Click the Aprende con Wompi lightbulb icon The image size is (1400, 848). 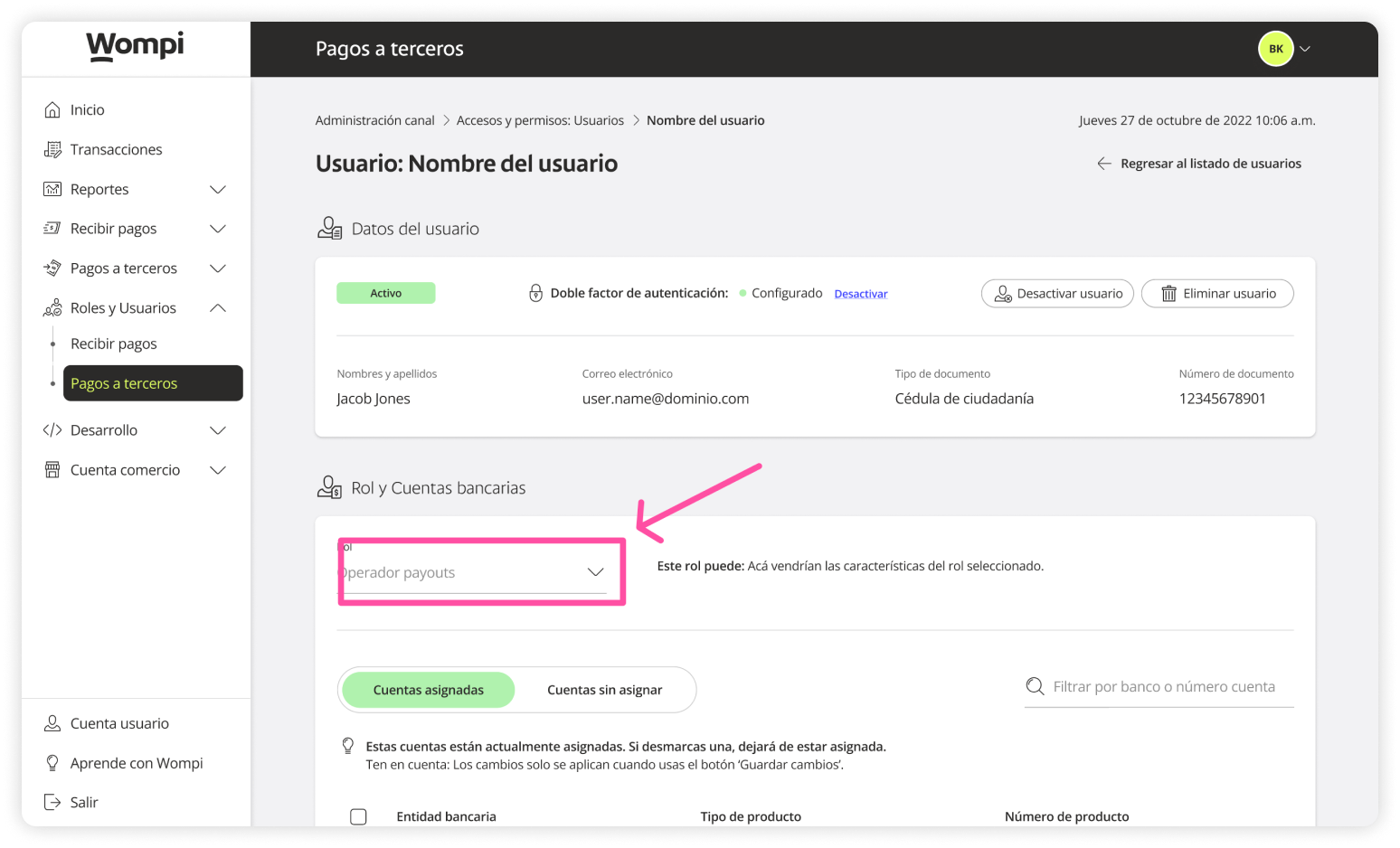(x=52, y=763)
